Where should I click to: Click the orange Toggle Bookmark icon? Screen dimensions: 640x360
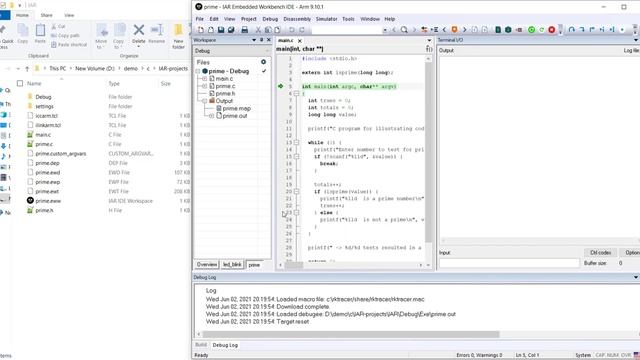454,30
